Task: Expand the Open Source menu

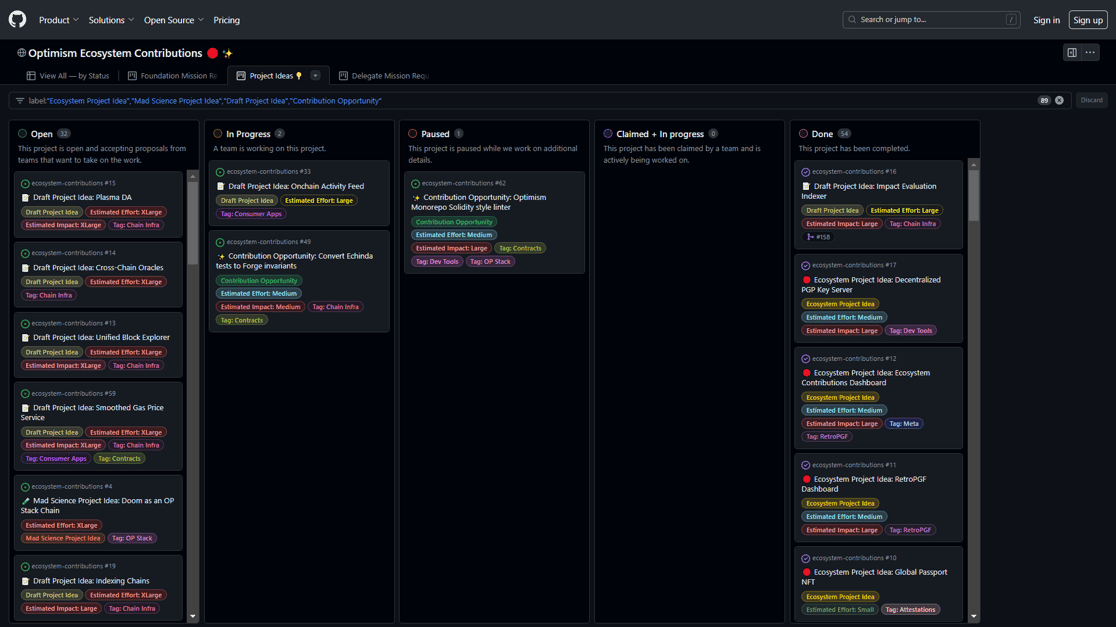Action: [174, 20]
